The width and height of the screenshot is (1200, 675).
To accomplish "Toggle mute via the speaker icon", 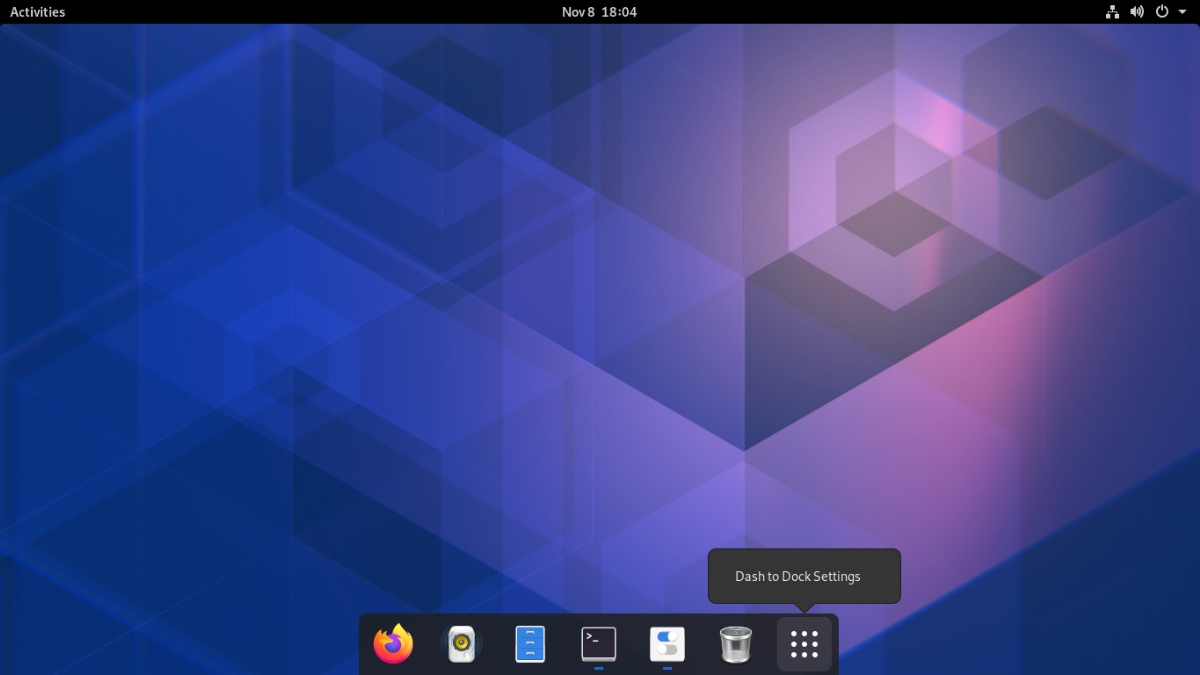I will 1137,12.
